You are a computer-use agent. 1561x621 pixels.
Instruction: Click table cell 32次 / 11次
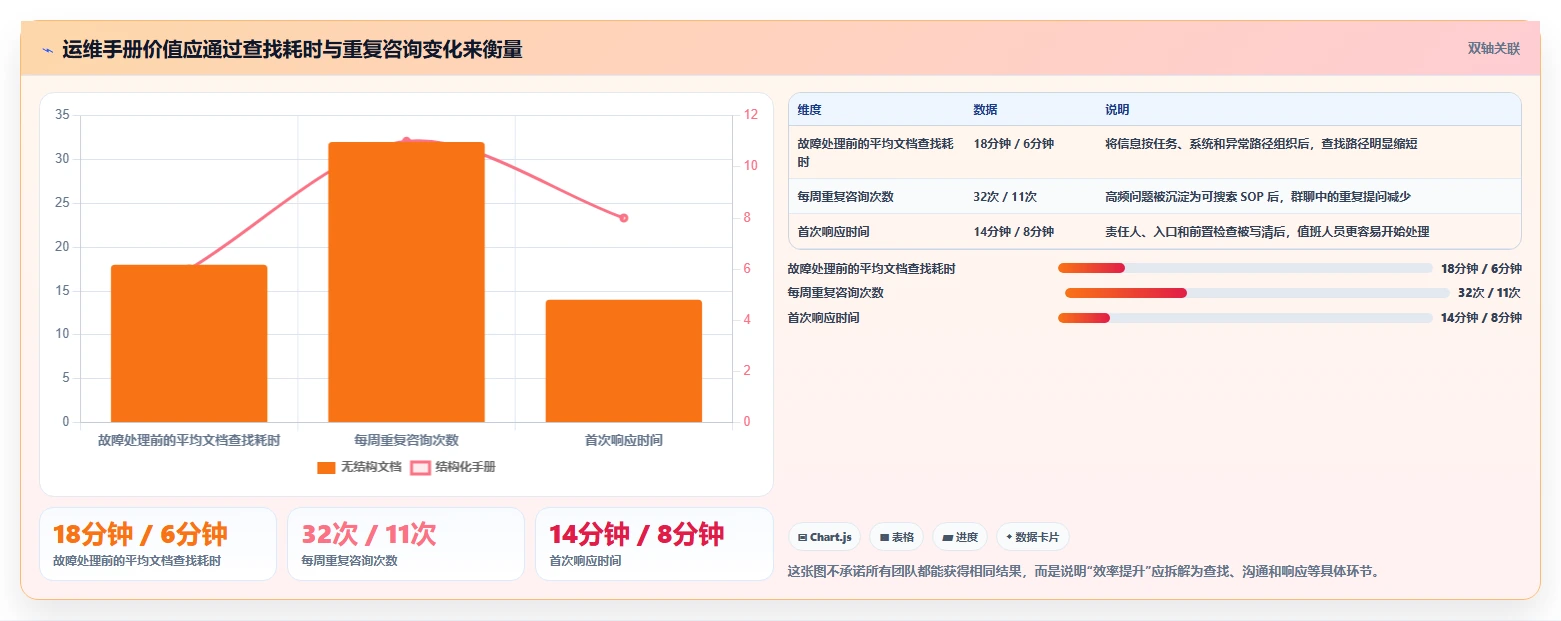1005,197
